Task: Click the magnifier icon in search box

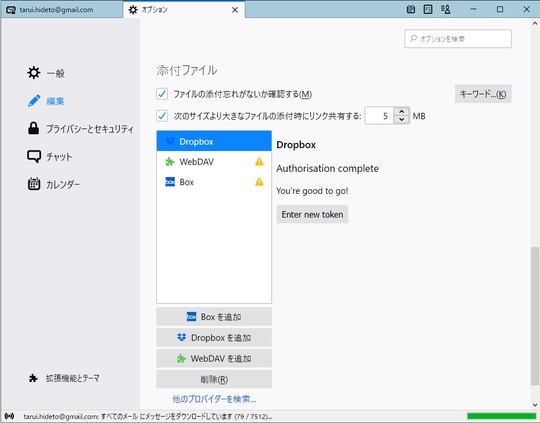Action: pyautogui.click(x=413, y=38)
